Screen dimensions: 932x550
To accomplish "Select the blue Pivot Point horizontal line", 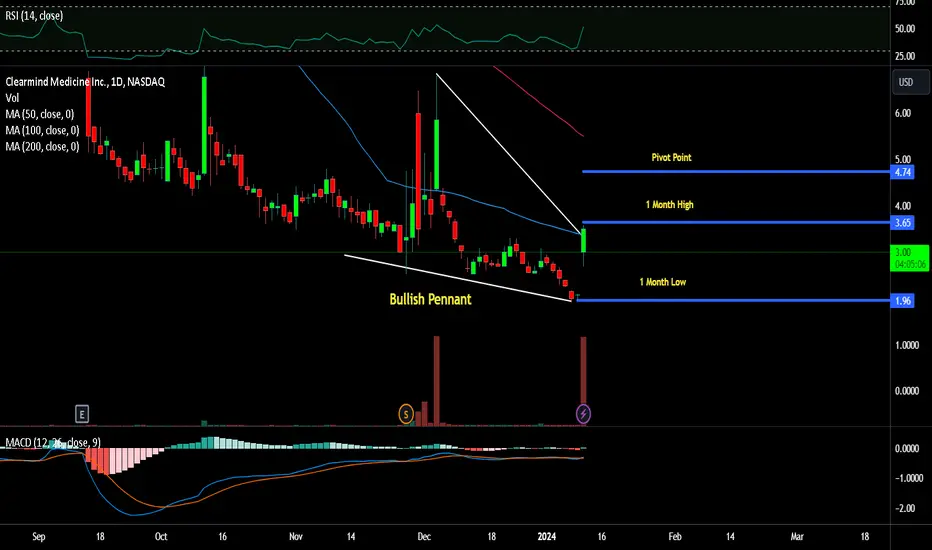I will point(736,172).
